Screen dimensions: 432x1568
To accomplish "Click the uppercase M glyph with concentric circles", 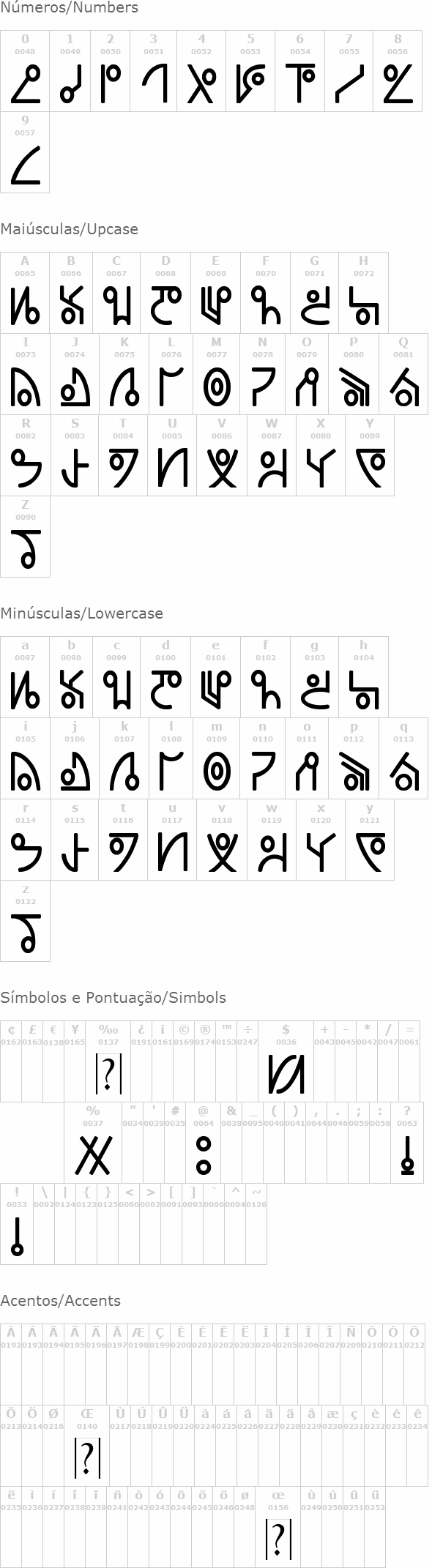I will 216,374.
